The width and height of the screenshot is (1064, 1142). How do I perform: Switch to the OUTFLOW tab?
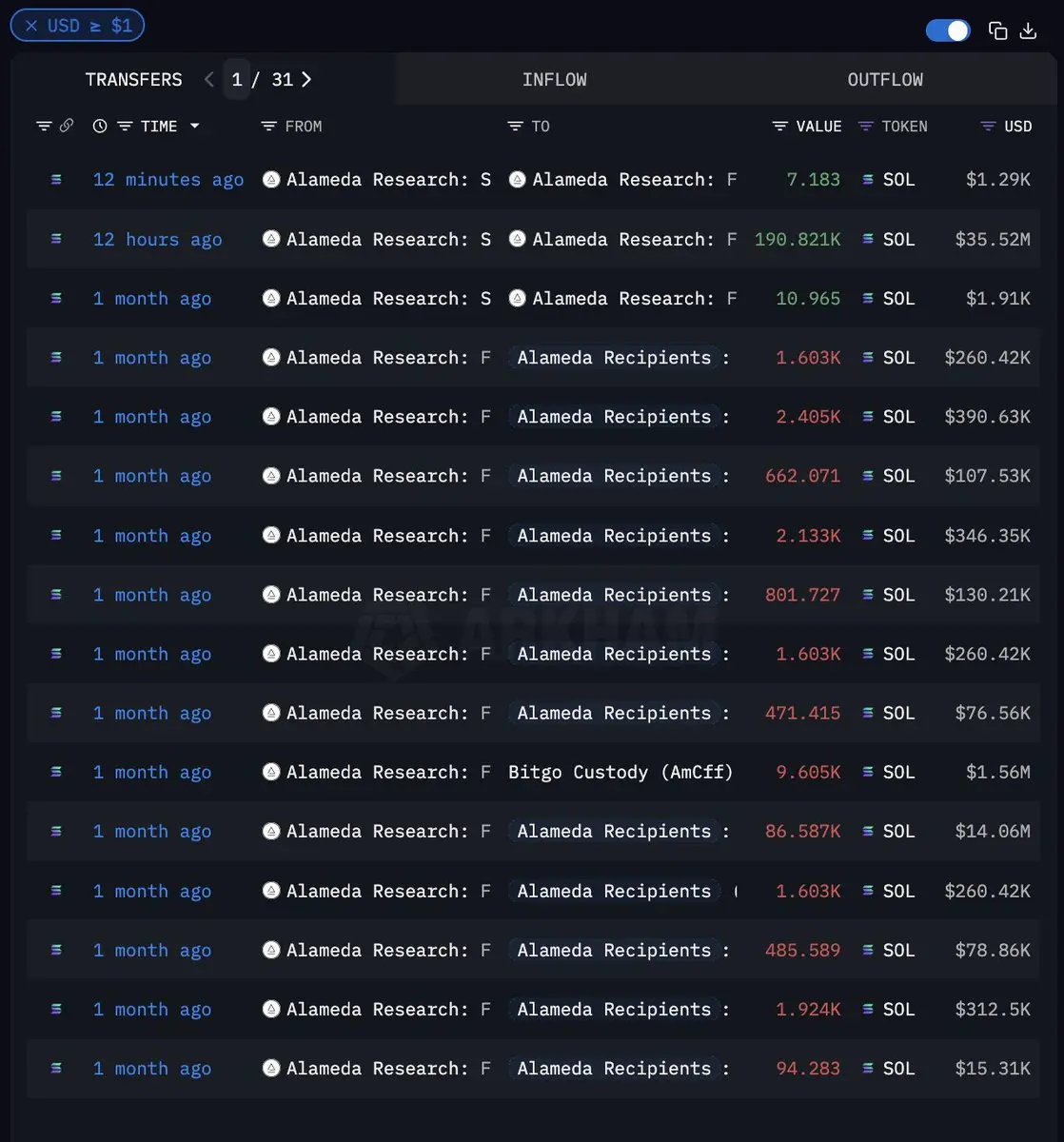pos(885,80)
